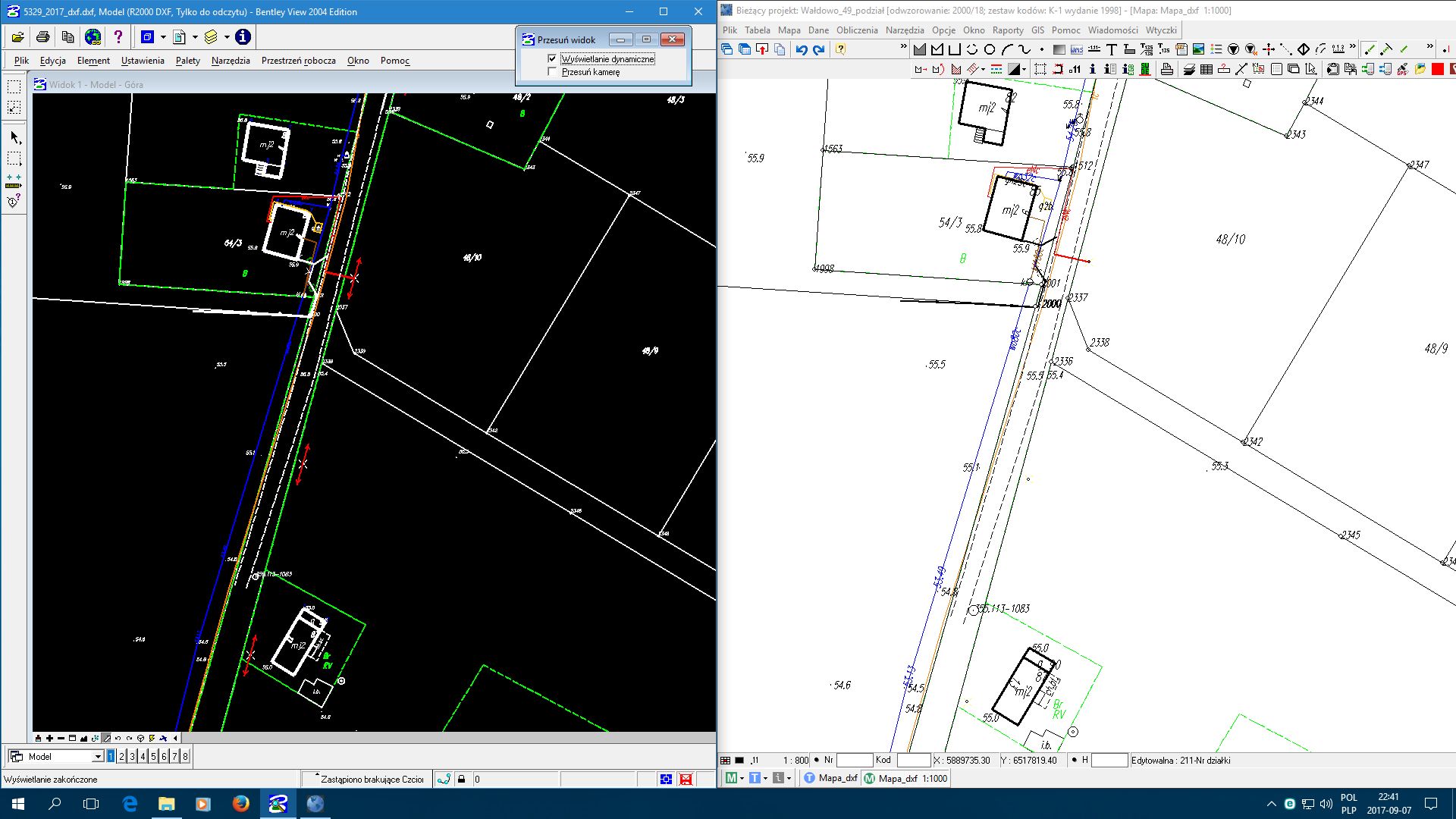Enable Wyświetlanie dynamiczne checkbox

pos(552,58)
